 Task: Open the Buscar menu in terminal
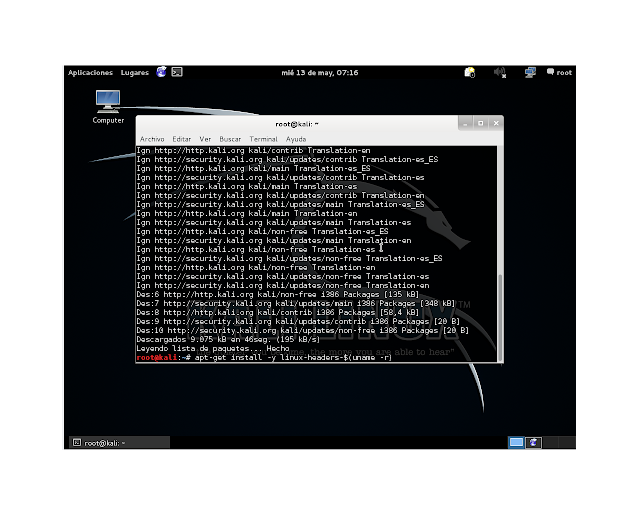click(230, 139)
